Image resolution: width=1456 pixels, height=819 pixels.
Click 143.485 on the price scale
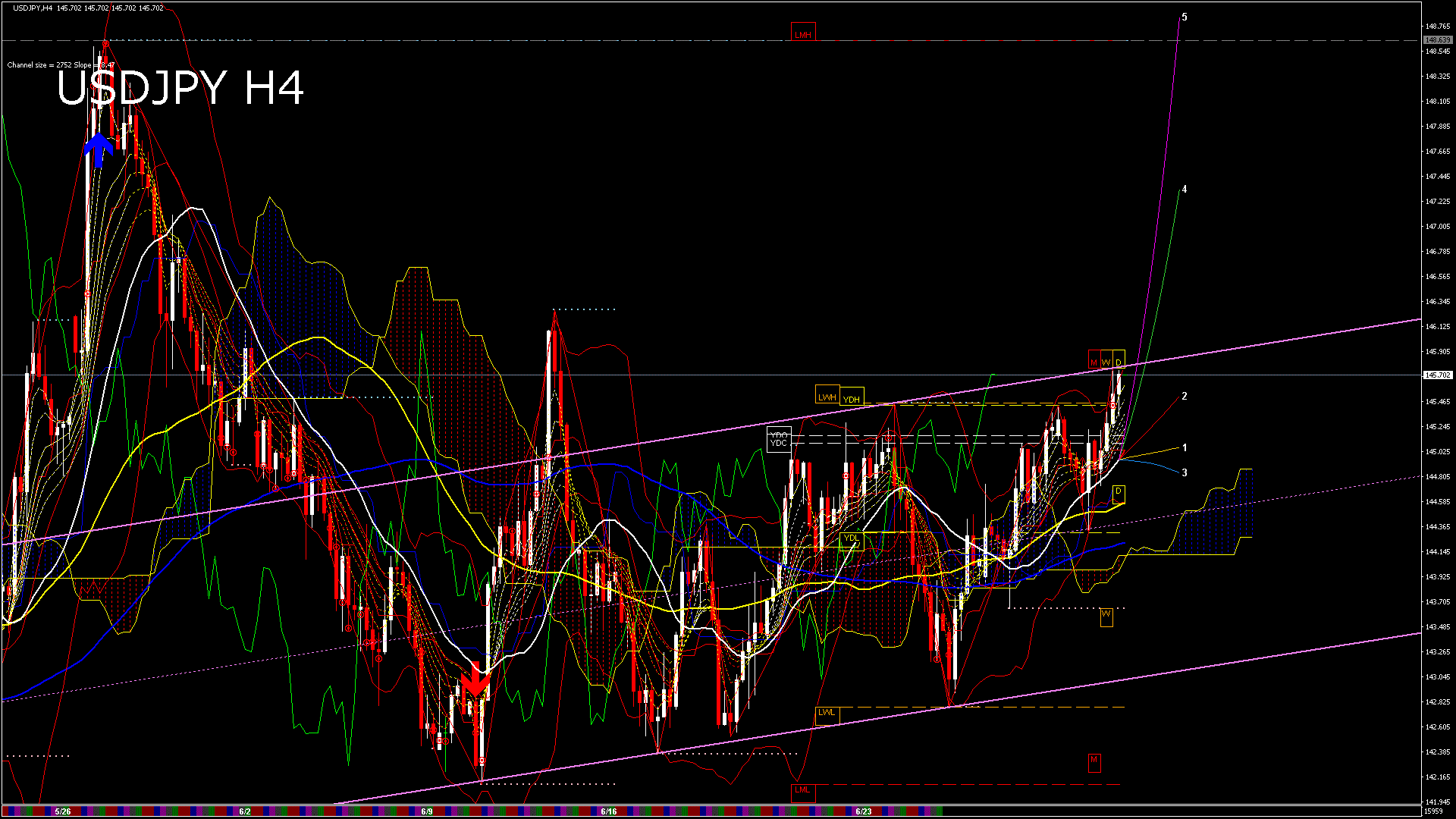coord(1438,627)
